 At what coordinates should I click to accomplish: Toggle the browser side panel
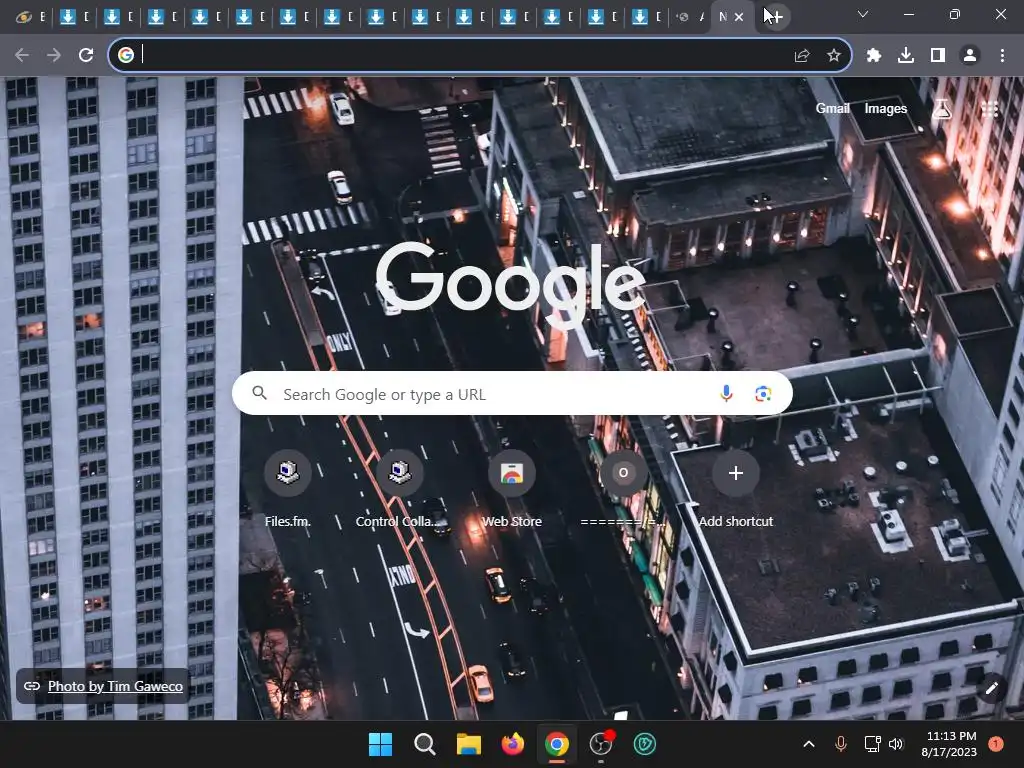(x=938, y=56)
